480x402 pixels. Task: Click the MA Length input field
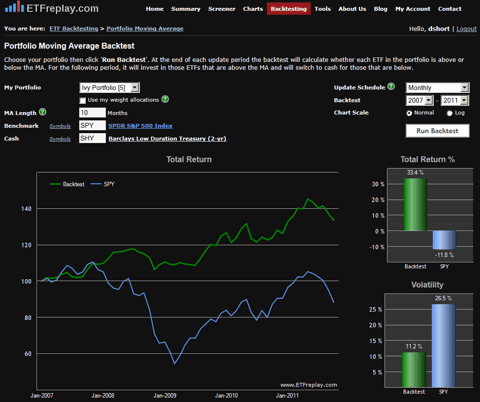(92, 113)
